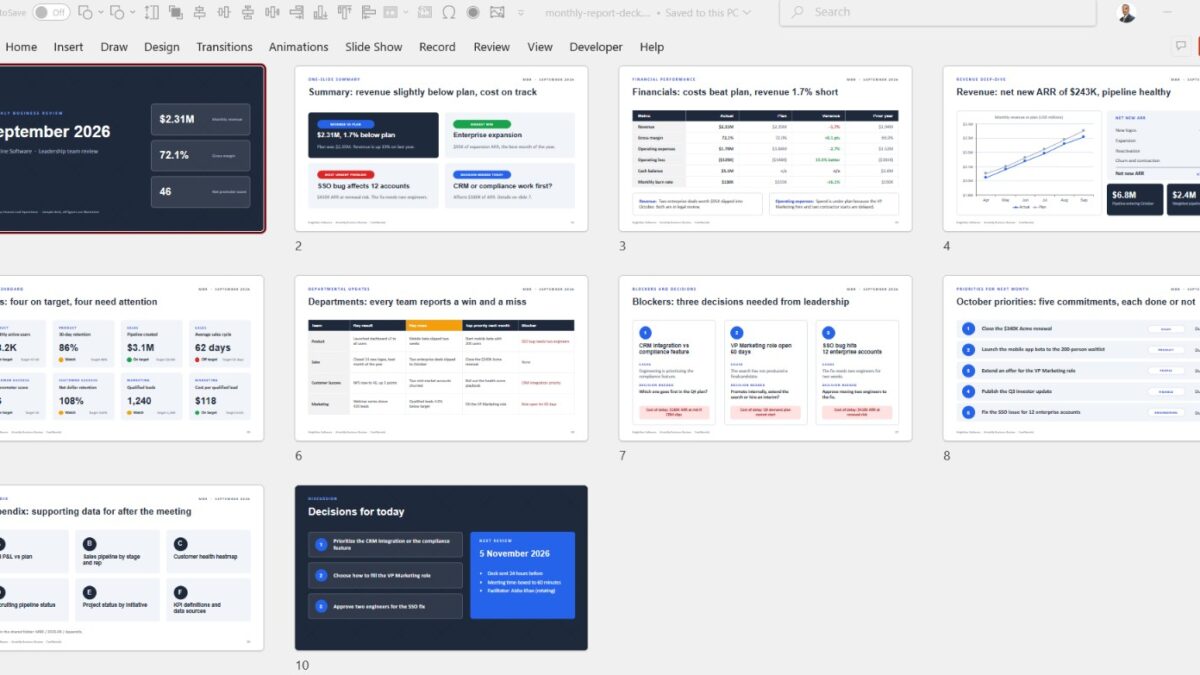
Task: Click the Align Right icon
Action: click(x=296, y=12)
